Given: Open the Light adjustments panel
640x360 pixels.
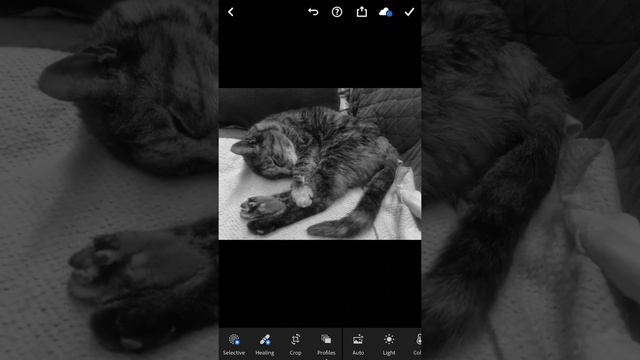Looking at the screenshot, I should [389, 344].
